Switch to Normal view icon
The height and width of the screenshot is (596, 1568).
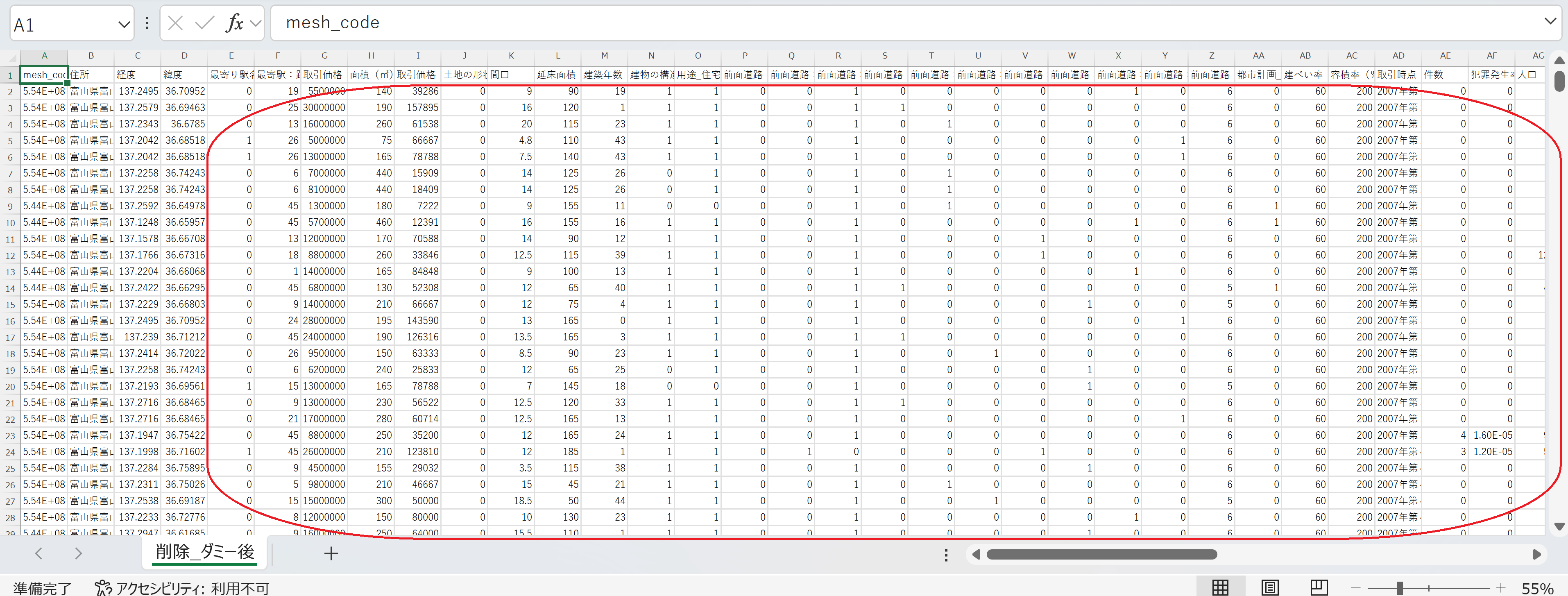coord(1220,587)
